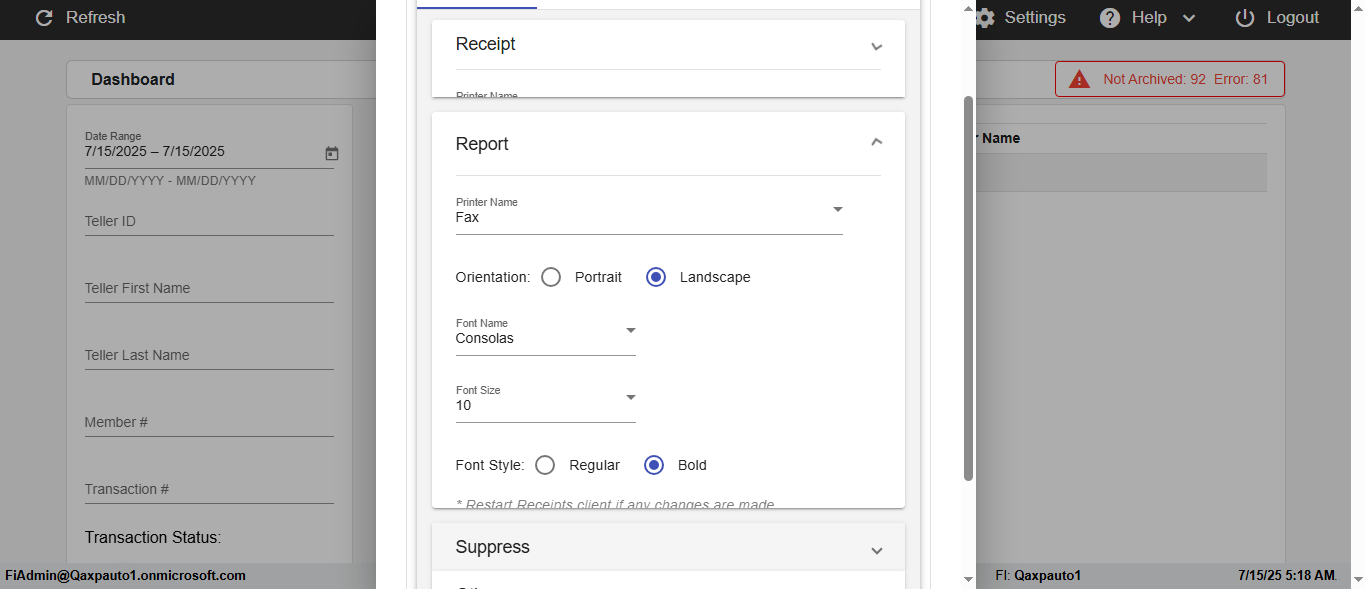The width and height of the screenshot is (1366, 589).
Task: Expand the Help menu chevron
Action: point(1189,18)
